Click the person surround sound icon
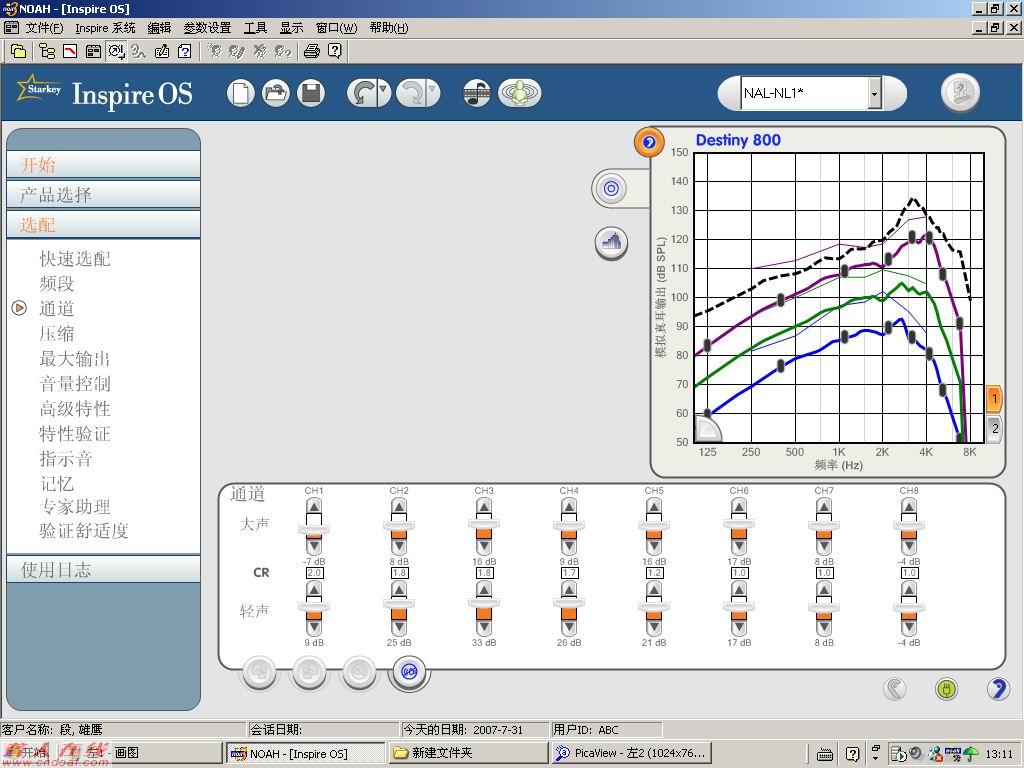This screenshot has height=768, width=1024. pyautogui.click(x=519, y=93)
